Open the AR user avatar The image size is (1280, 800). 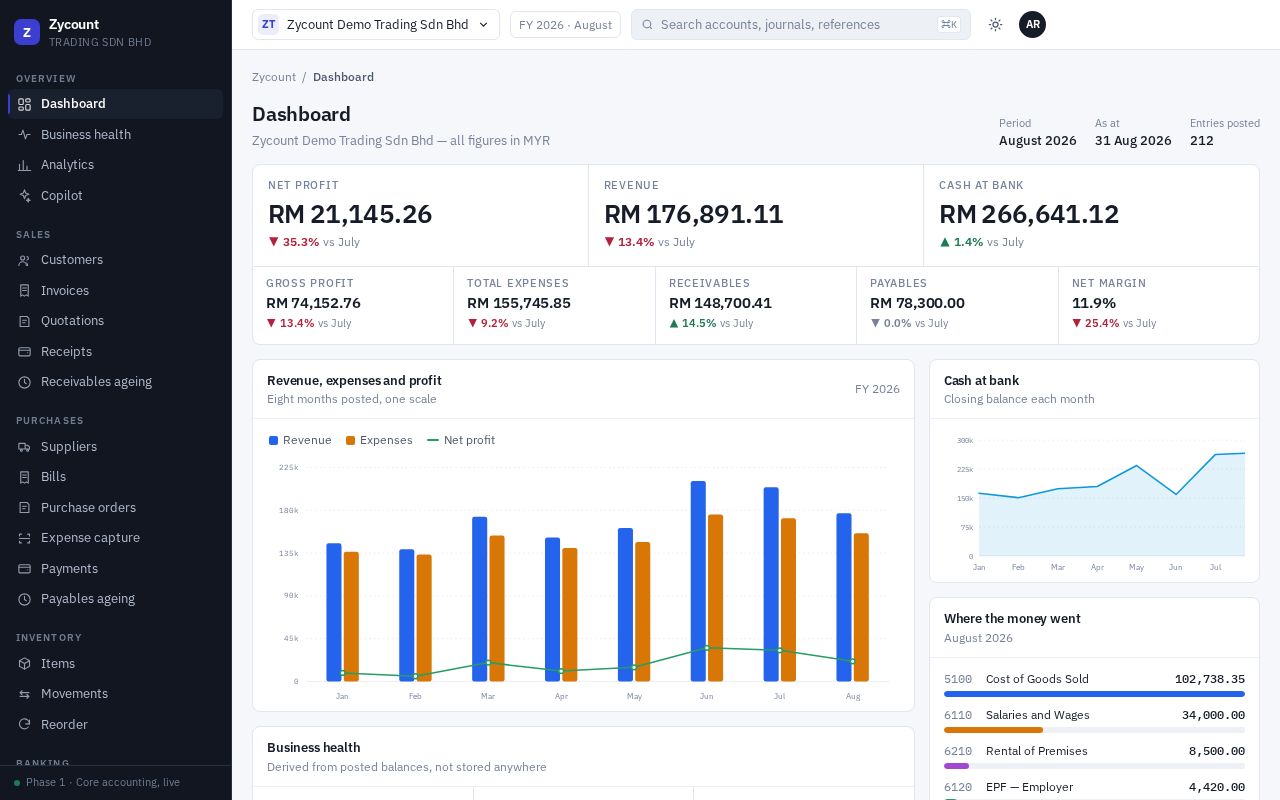tap(1032, 25)
